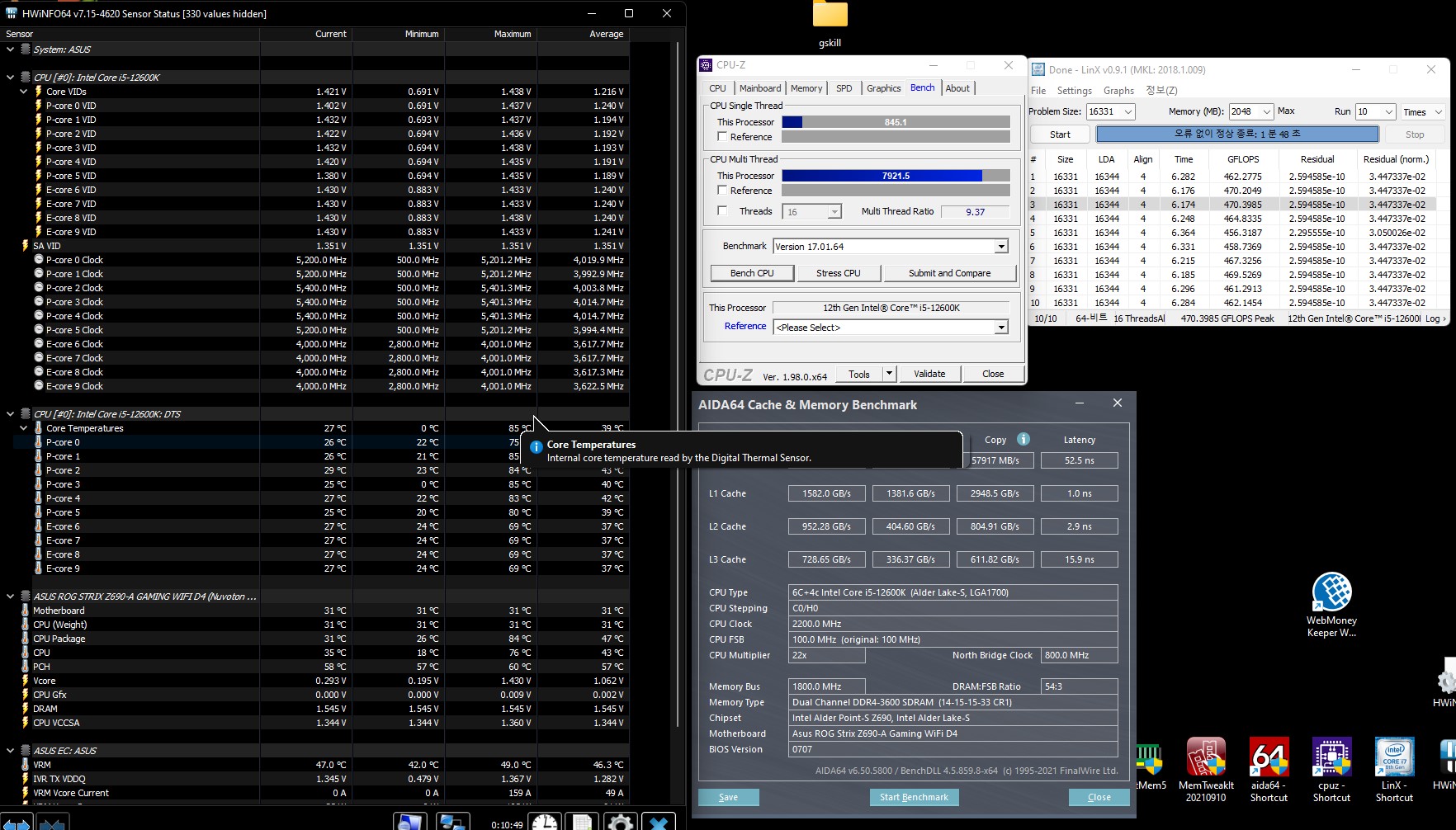Switch to Mainboard tab in CPU-Z
The width and height of the screenshot is (1456, 830).
pos(760,88)
